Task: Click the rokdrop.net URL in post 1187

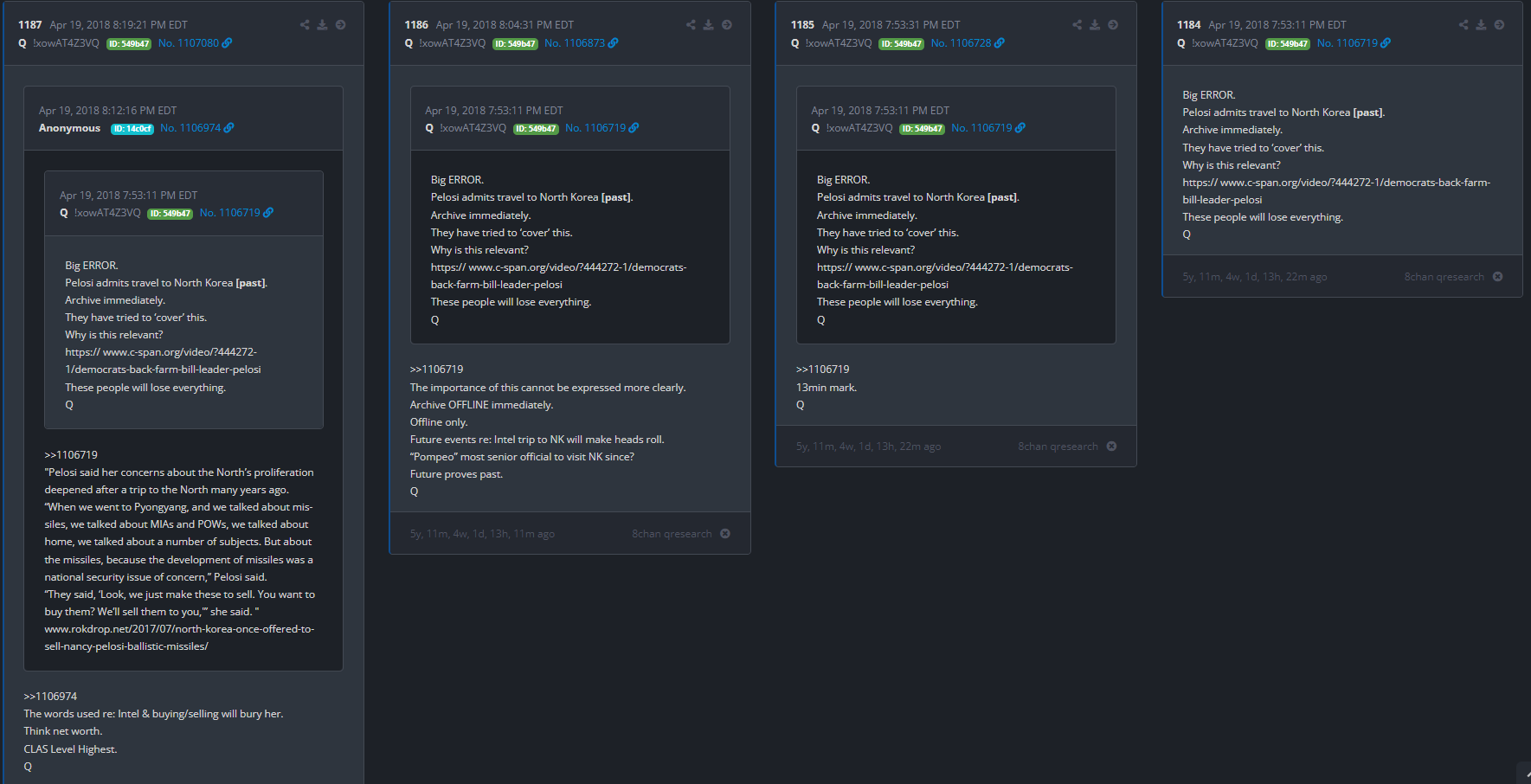Action: pyautogui.click(x=180, y=638)
